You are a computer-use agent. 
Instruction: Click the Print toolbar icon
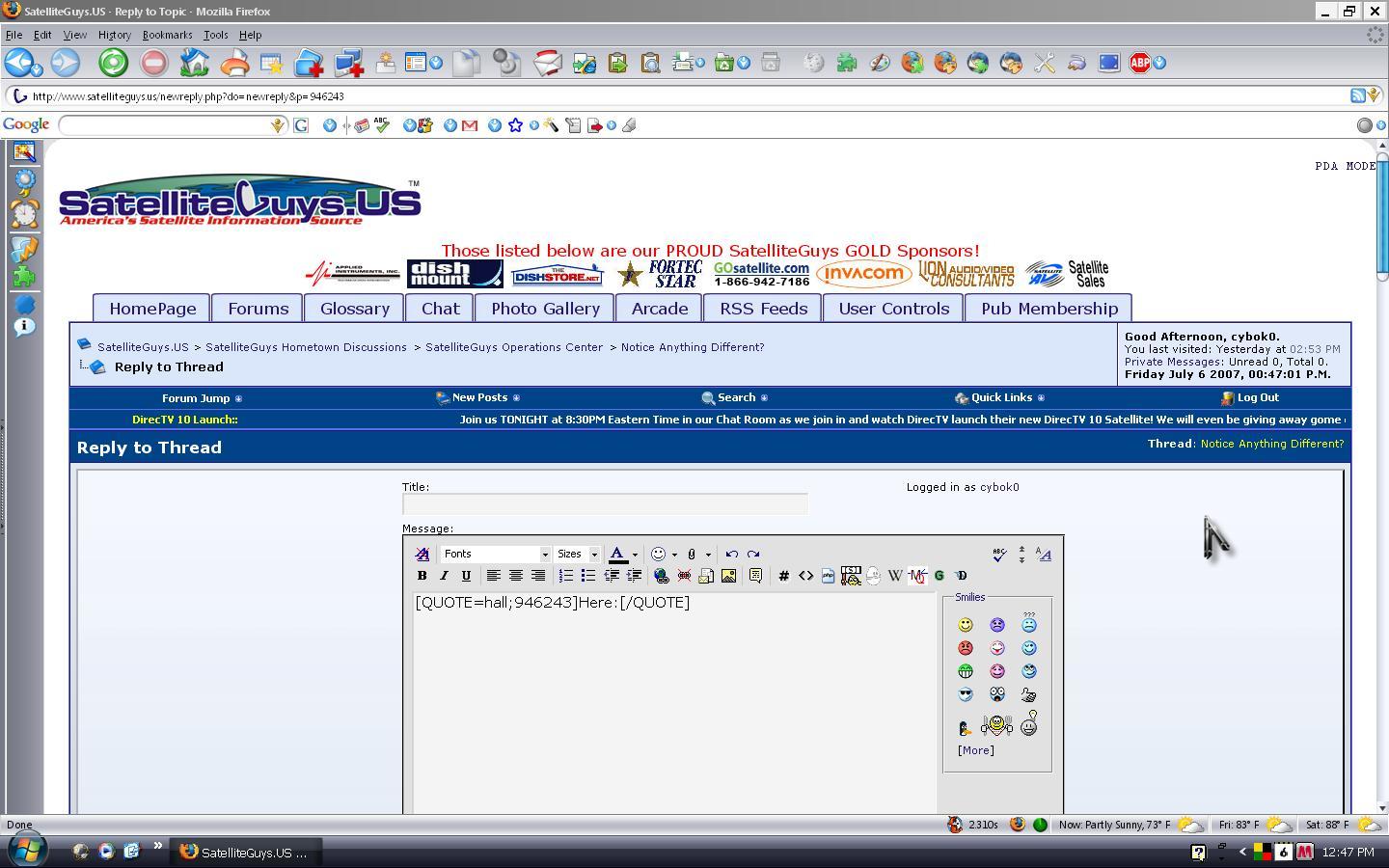coord(233,64)
